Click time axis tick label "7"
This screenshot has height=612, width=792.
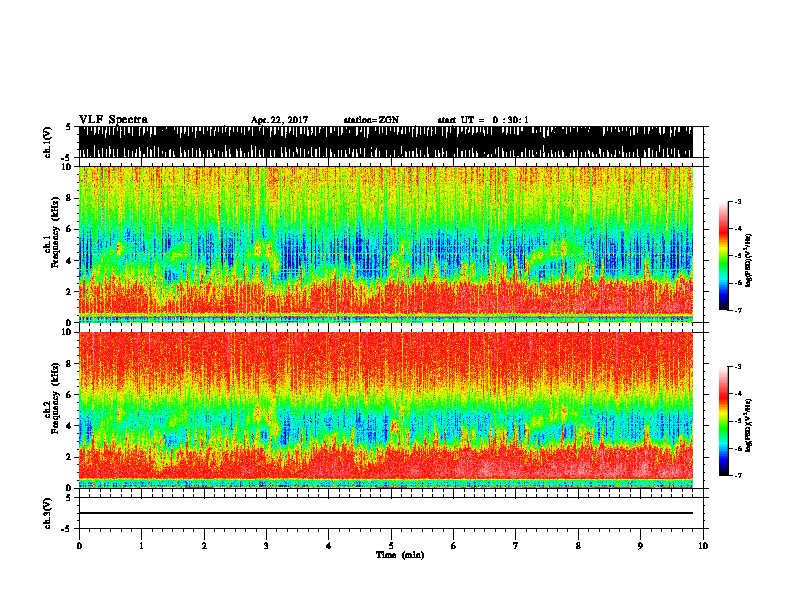tap(516, 546)
